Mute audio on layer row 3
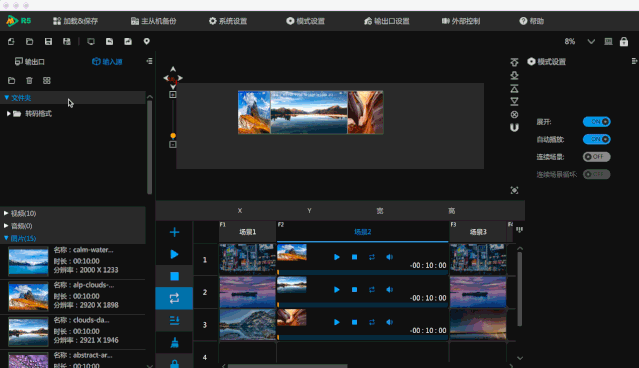 click(x=390, y=322)
